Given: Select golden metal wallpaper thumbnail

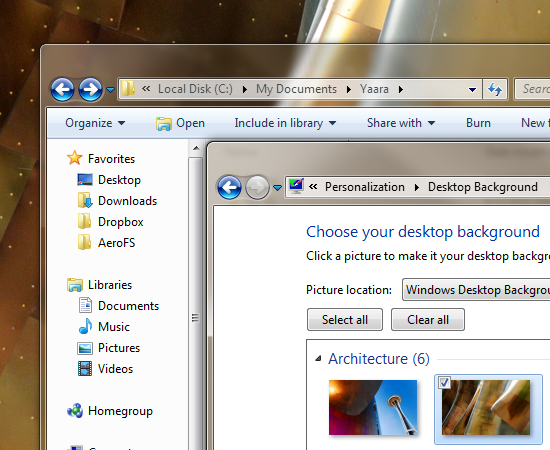Looking at the screenshot, I should point(486,408).
